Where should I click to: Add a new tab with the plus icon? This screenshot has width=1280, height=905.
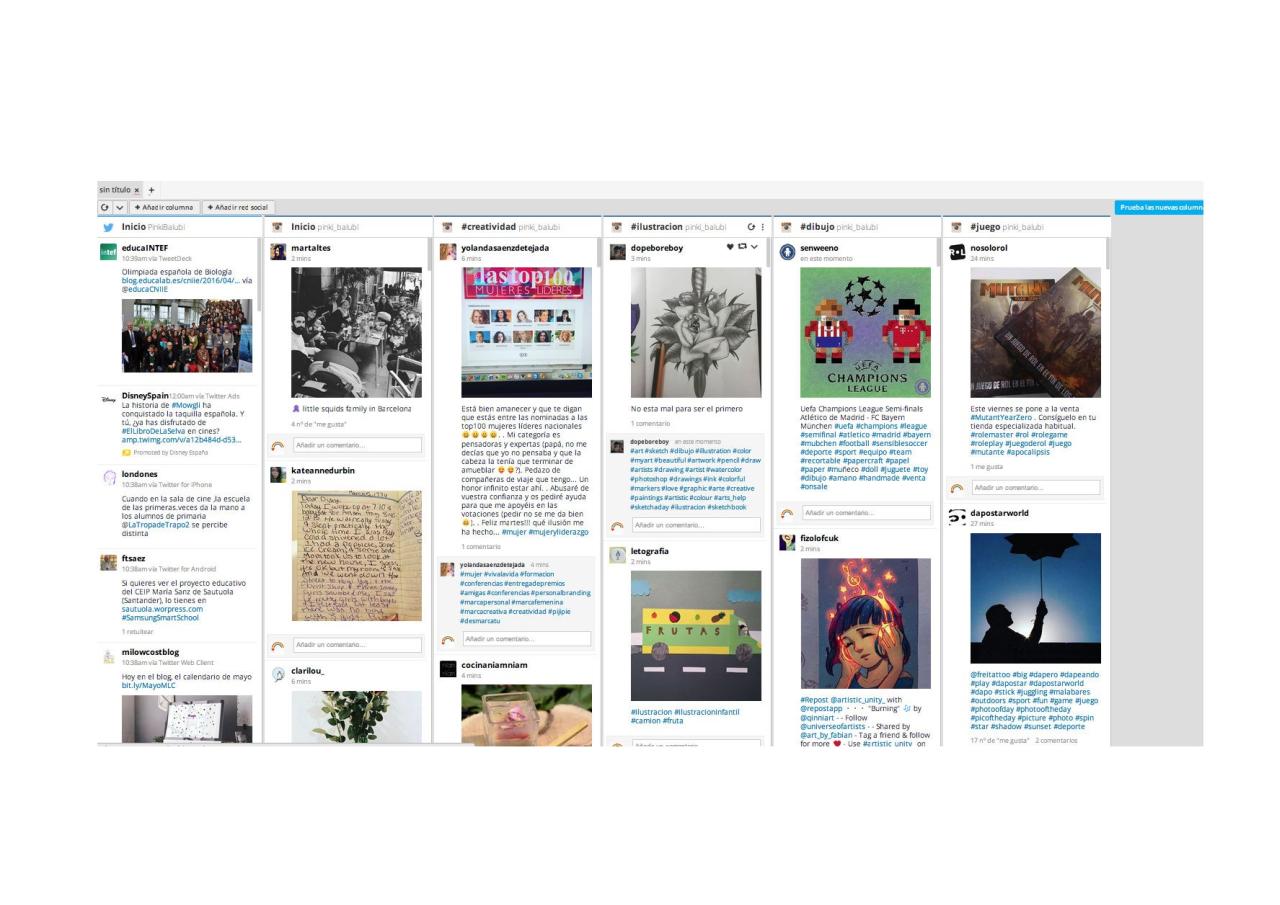[x=152, y=190]
